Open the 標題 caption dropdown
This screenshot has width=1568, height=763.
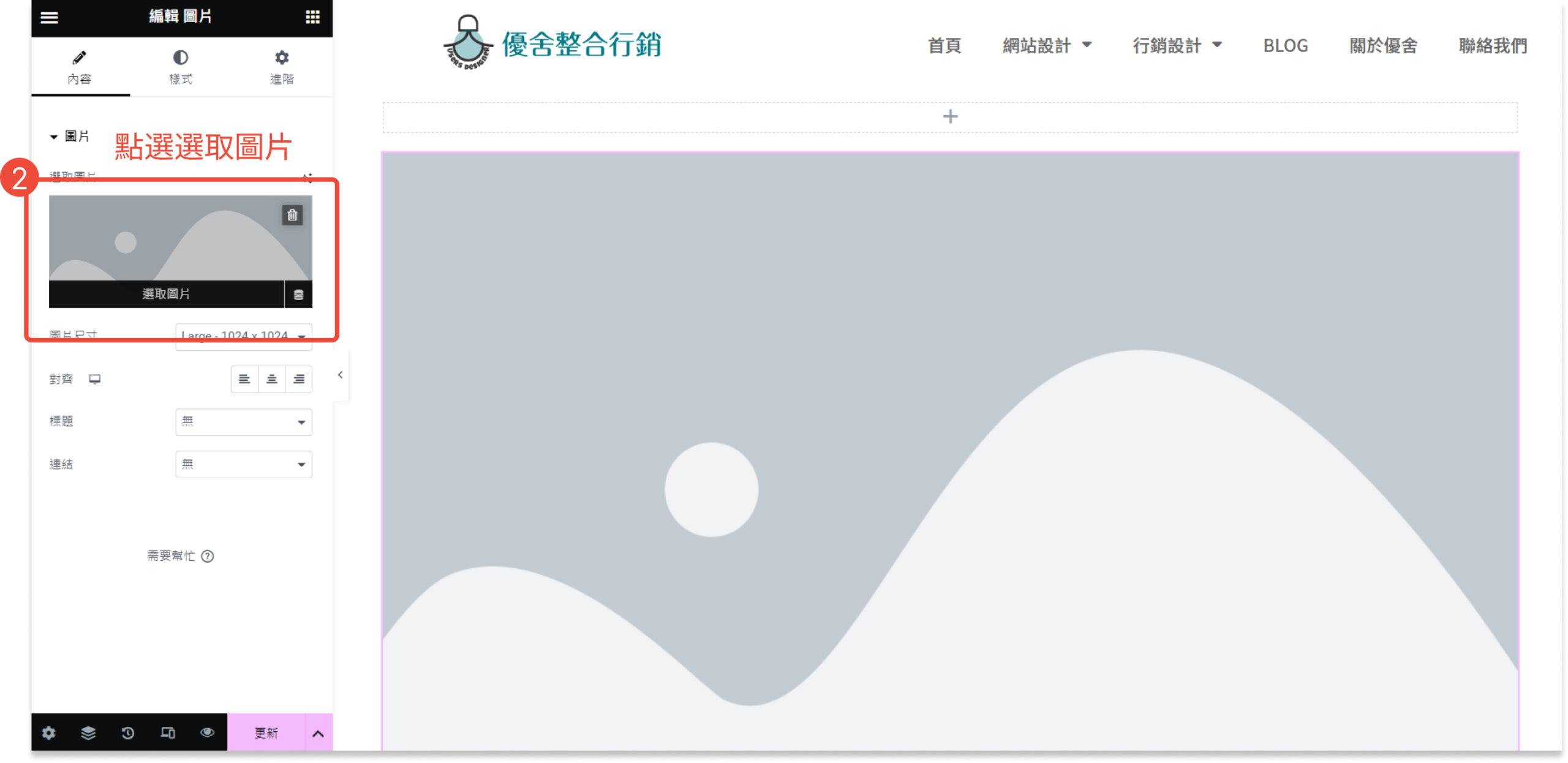point(243,422)
